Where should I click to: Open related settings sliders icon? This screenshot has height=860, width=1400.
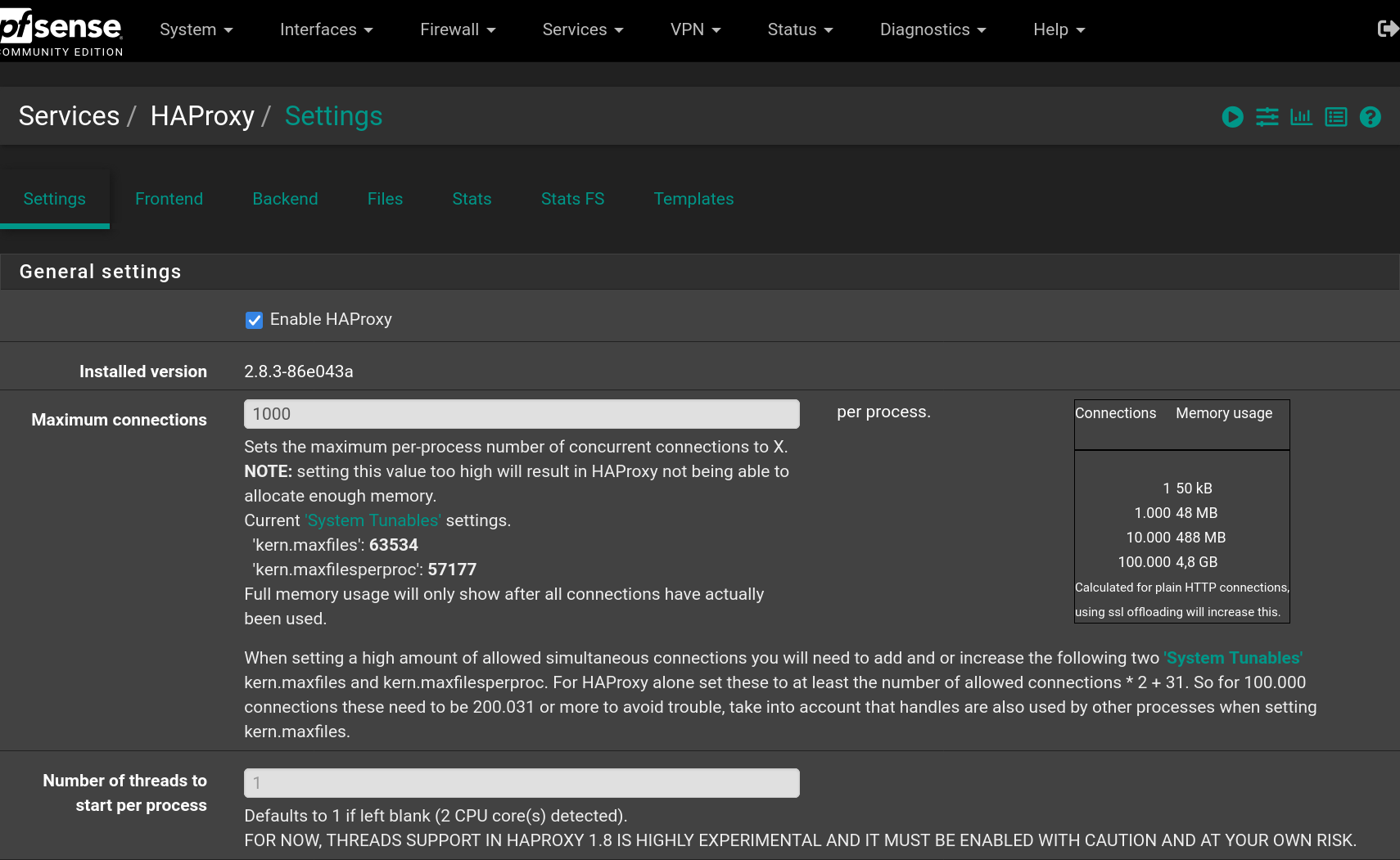1267,117
